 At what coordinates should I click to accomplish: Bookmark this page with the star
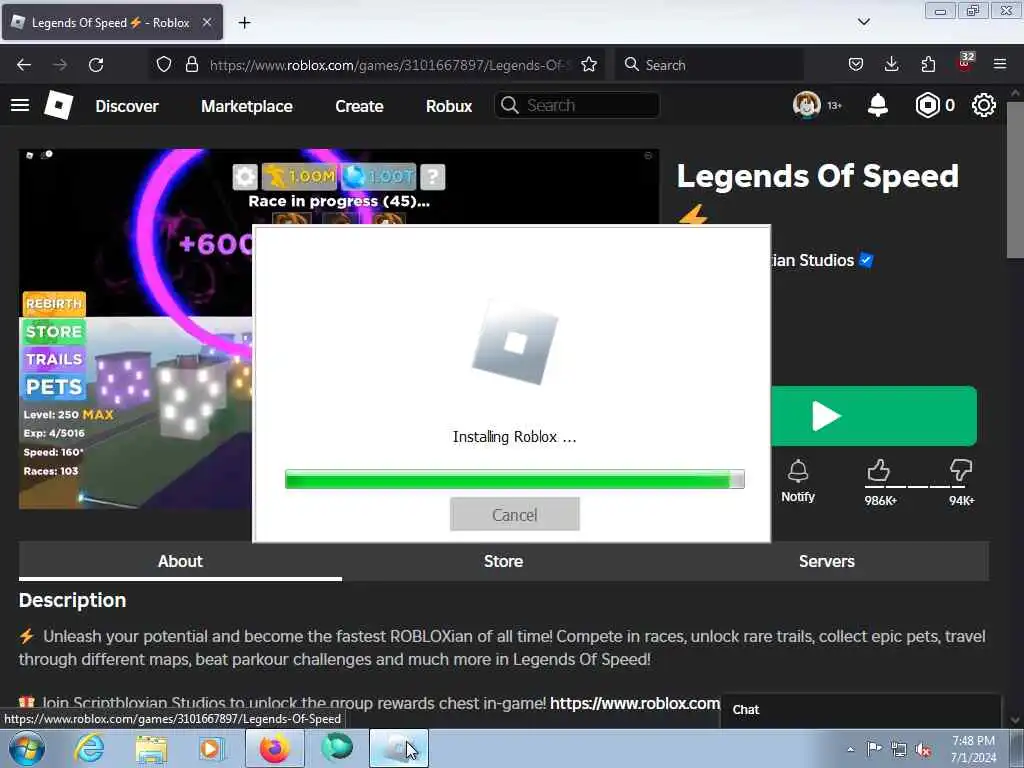coord(589,65)
